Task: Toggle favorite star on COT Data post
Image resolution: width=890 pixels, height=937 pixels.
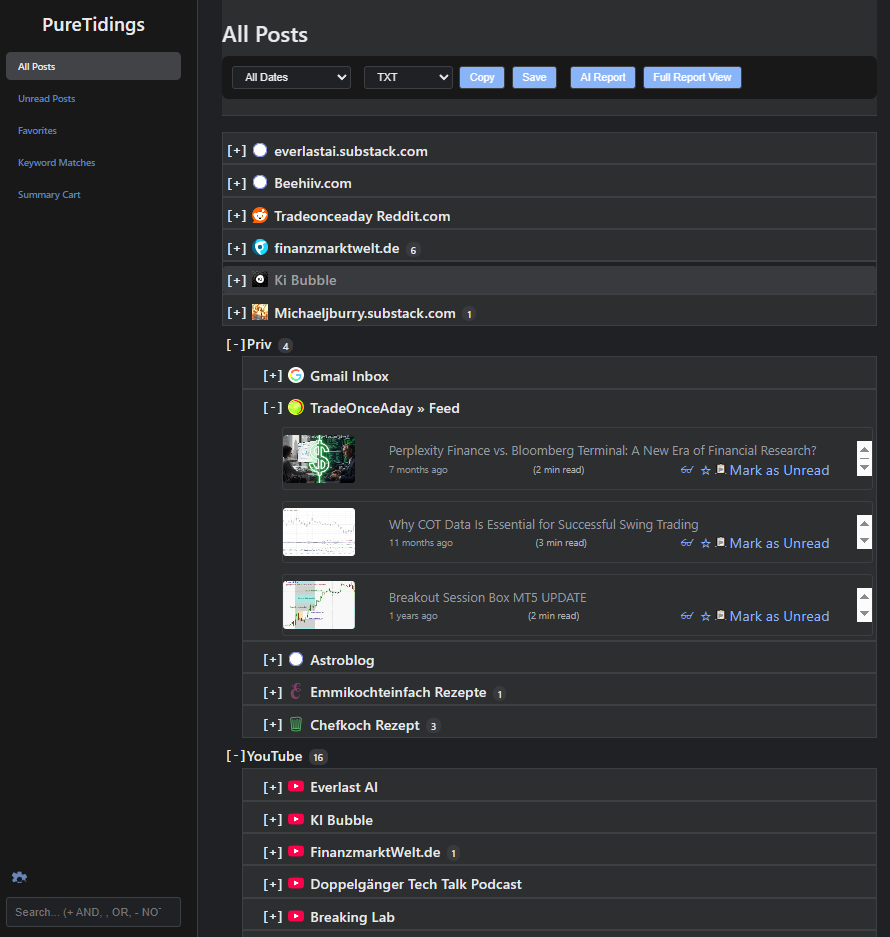Action: pos(705,544)
